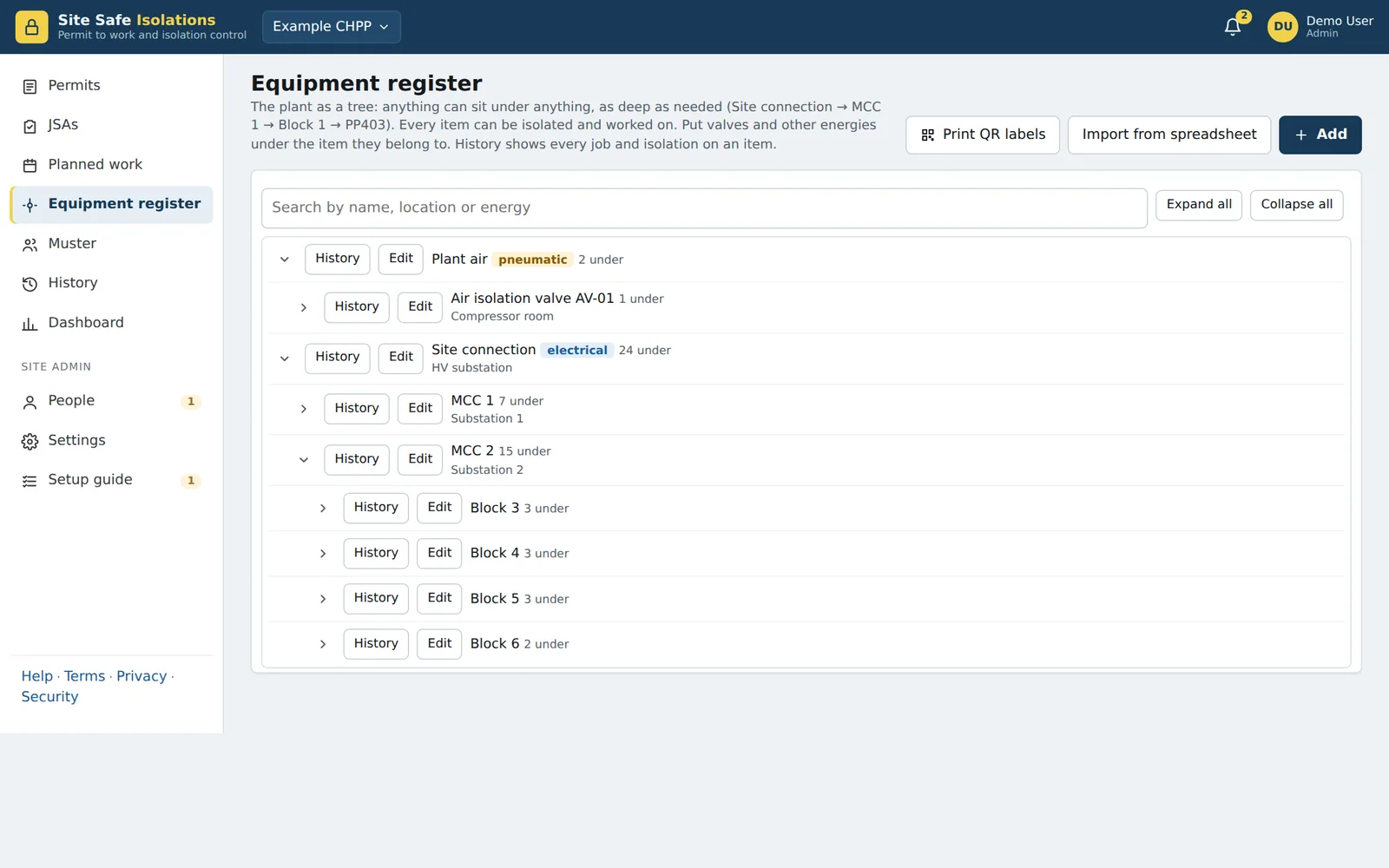This screenshot has width=1389, height=868.
Task: Open People admin page
Action: [x=111, y=401]
